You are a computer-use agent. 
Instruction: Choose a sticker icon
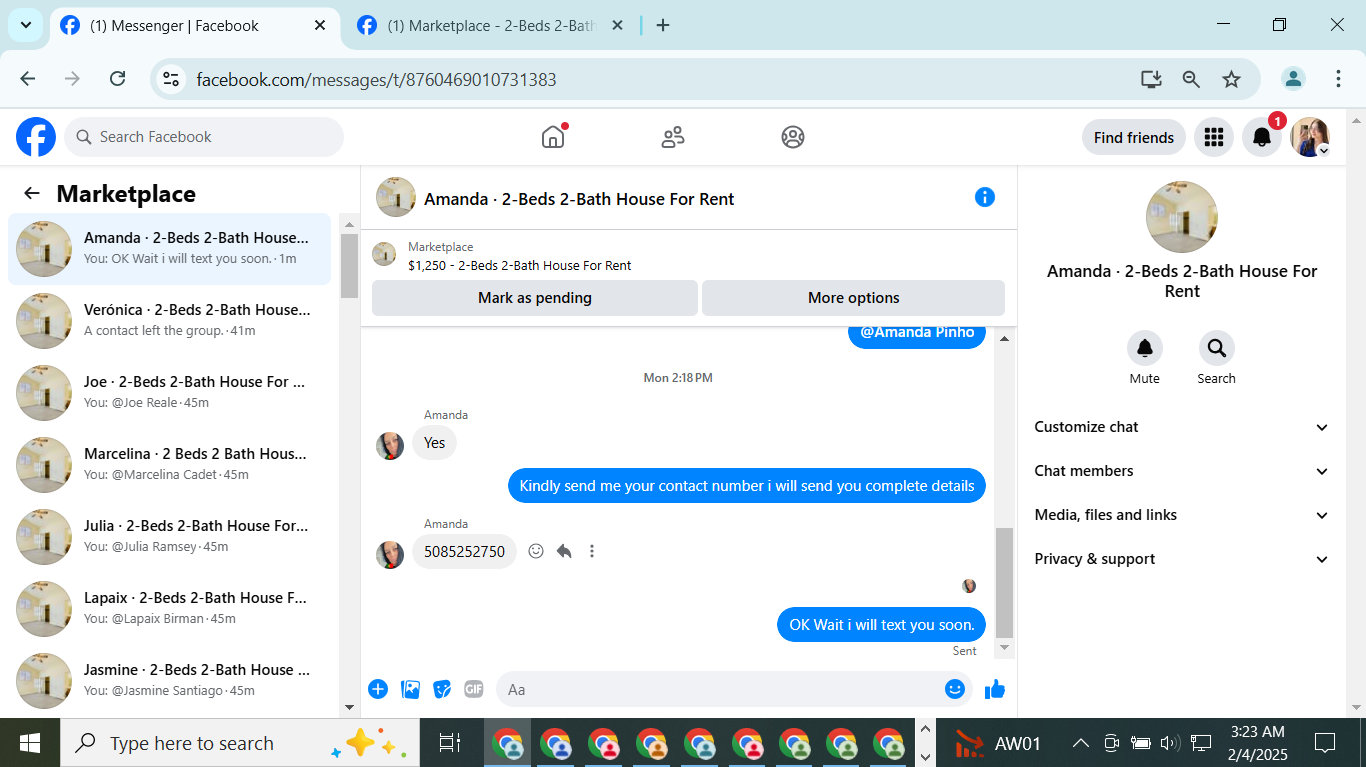point(442,689)
